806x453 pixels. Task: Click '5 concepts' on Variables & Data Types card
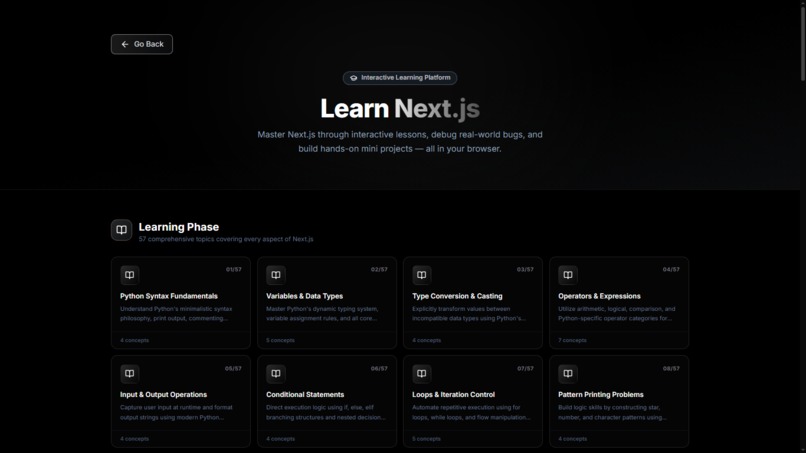[280, 340]
